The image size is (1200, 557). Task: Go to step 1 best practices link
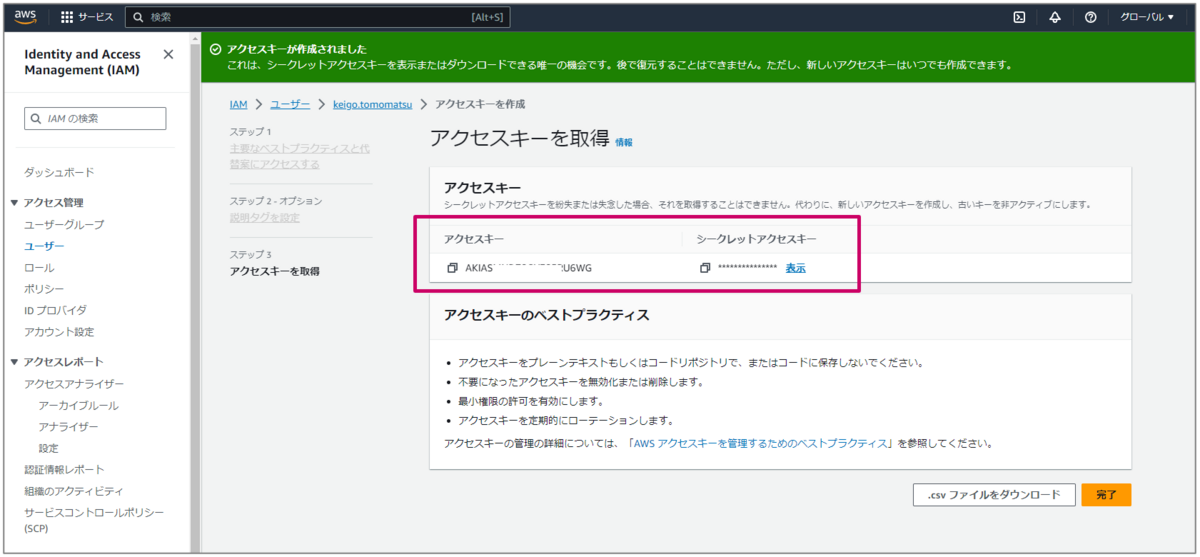point(299,156)
